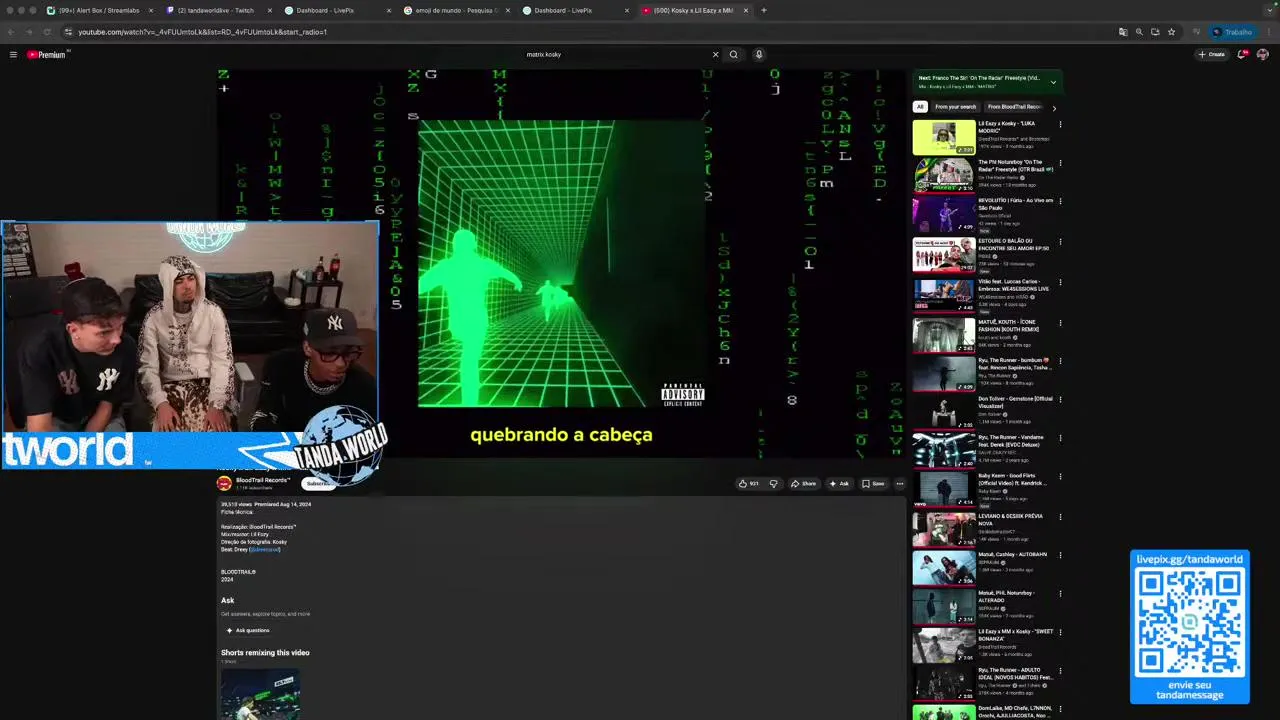Image resolution: width=1280 pixels, height=720 pixels.
Task: Open options for Baby Keem Good Flirts
Action: pos(1060,478)
